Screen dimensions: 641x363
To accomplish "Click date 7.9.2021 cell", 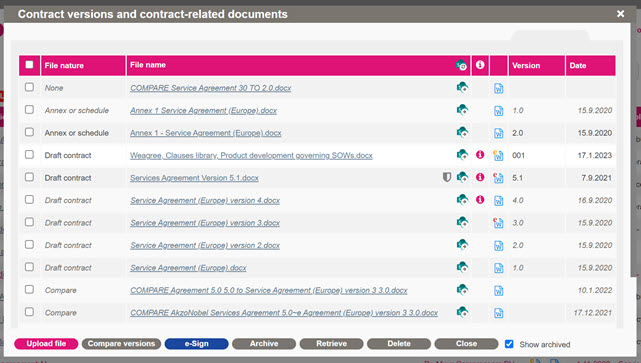I will [x=596, y=178].
